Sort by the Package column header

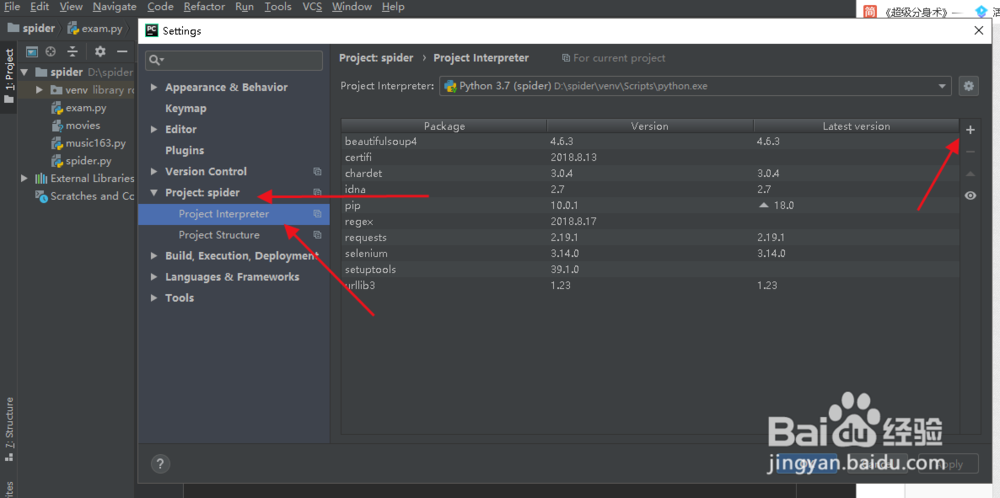pyautogui.click(x=444, y=126)
